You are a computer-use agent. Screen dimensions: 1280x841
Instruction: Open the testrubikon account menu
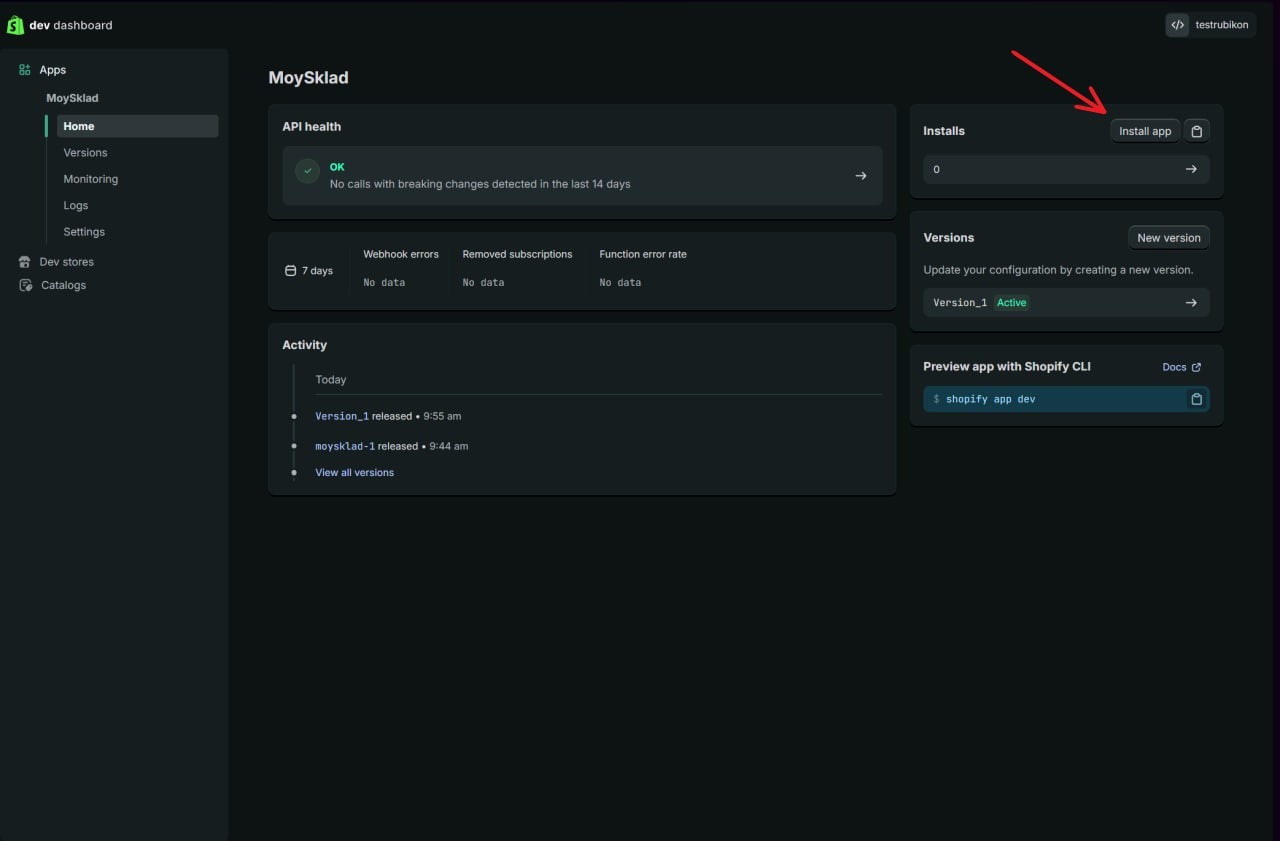[x=1210, y=25]
